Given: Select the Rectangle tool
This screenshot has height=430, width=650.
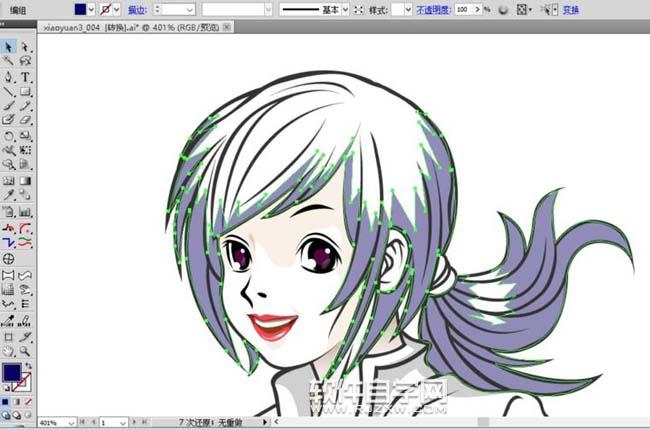Looking at the screenshot, I should pos(25,91).
